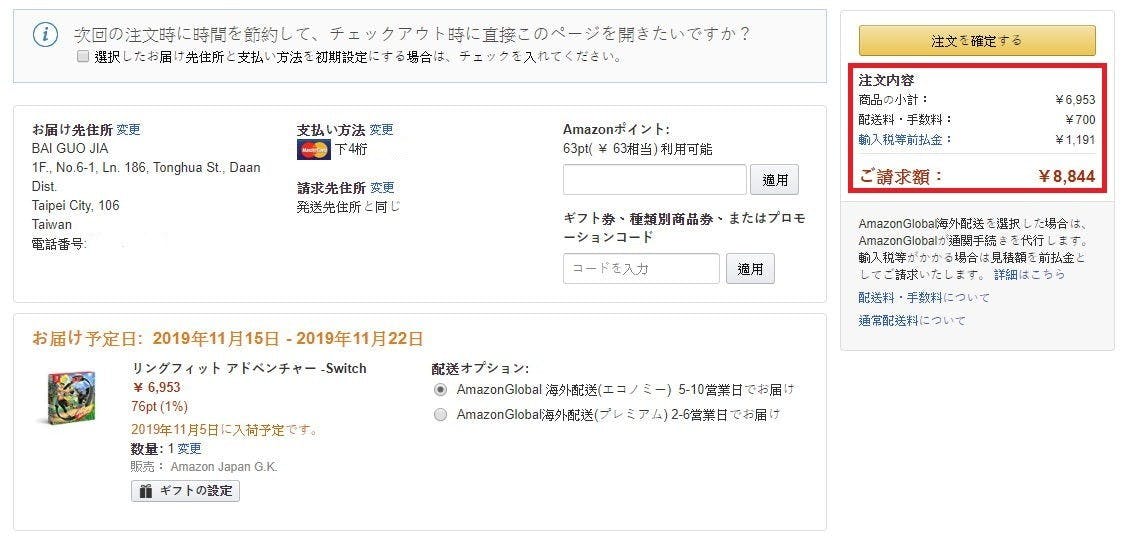The width and height of the screenshot is (1140, 536).
Task: Click the blue info icon in the notice box
Action: pos(45,35)
